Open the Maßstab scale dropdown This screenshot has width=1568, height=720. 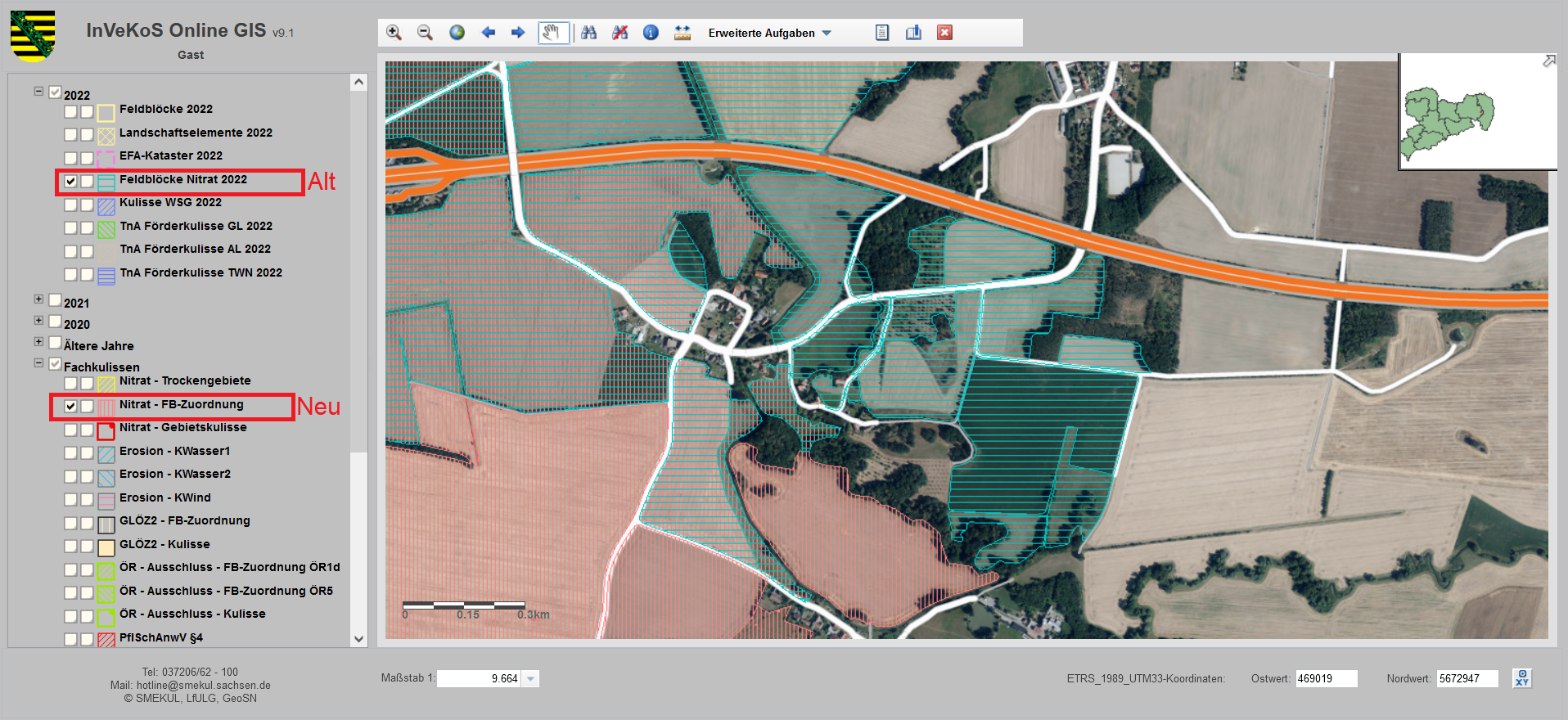(530, 679)
